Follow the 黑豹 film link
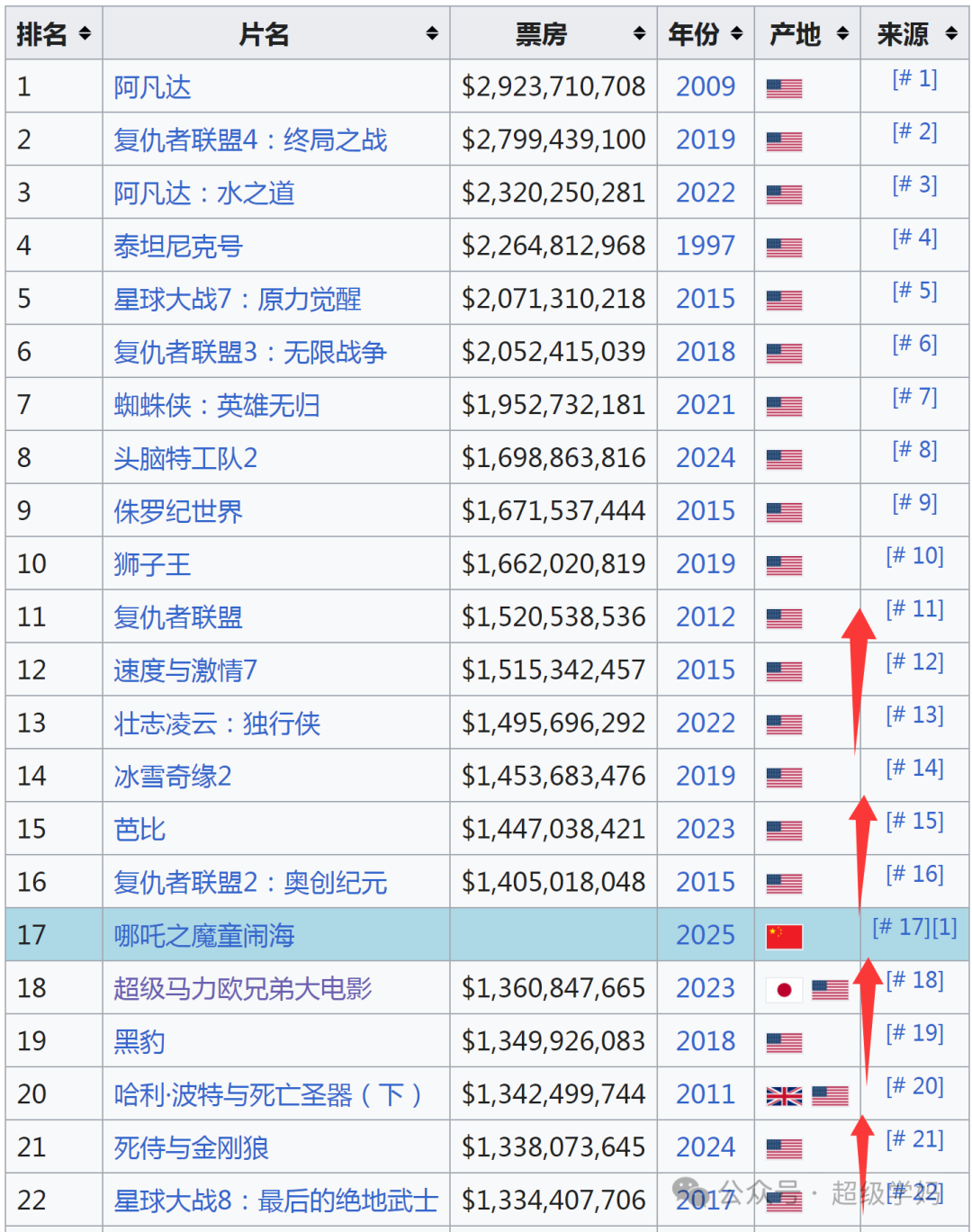 [139, 1042]
